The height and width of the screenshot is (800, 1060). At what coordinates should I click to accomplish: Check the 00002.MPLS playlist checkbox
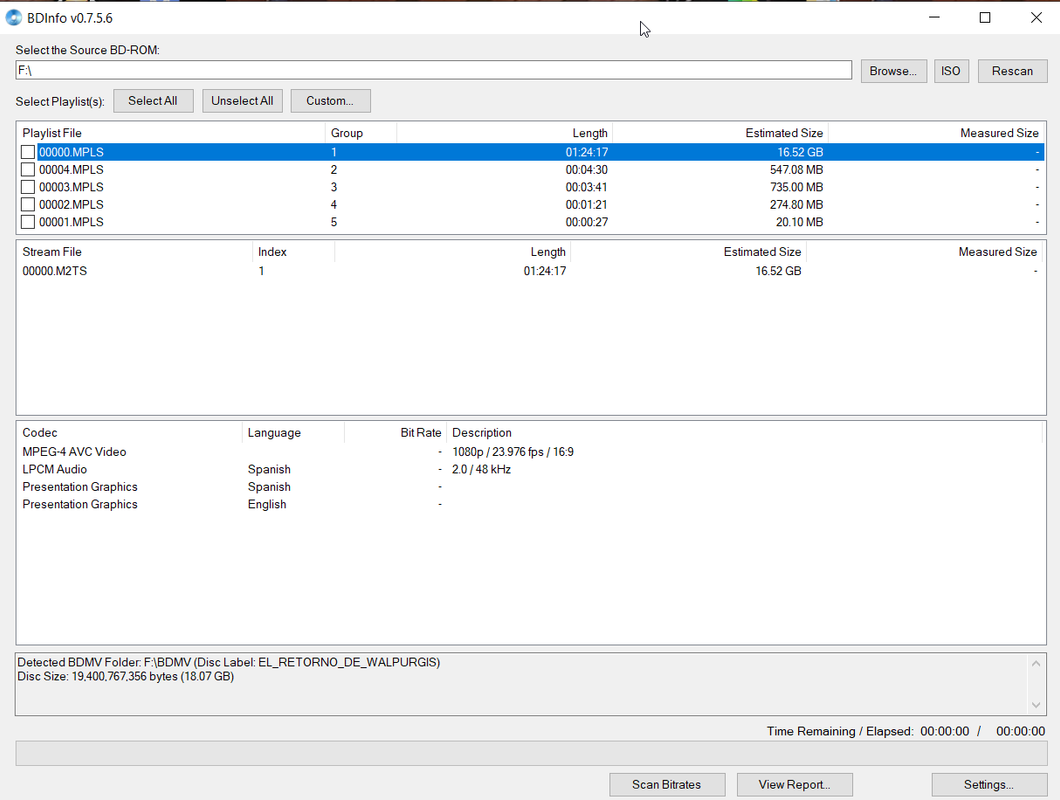28,204
